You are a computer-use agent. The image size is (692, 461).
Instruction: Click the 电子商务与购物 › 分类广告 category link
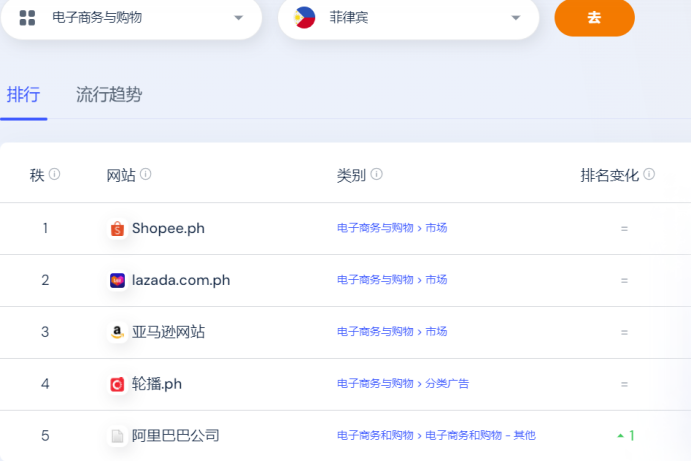tap(403, 384)
